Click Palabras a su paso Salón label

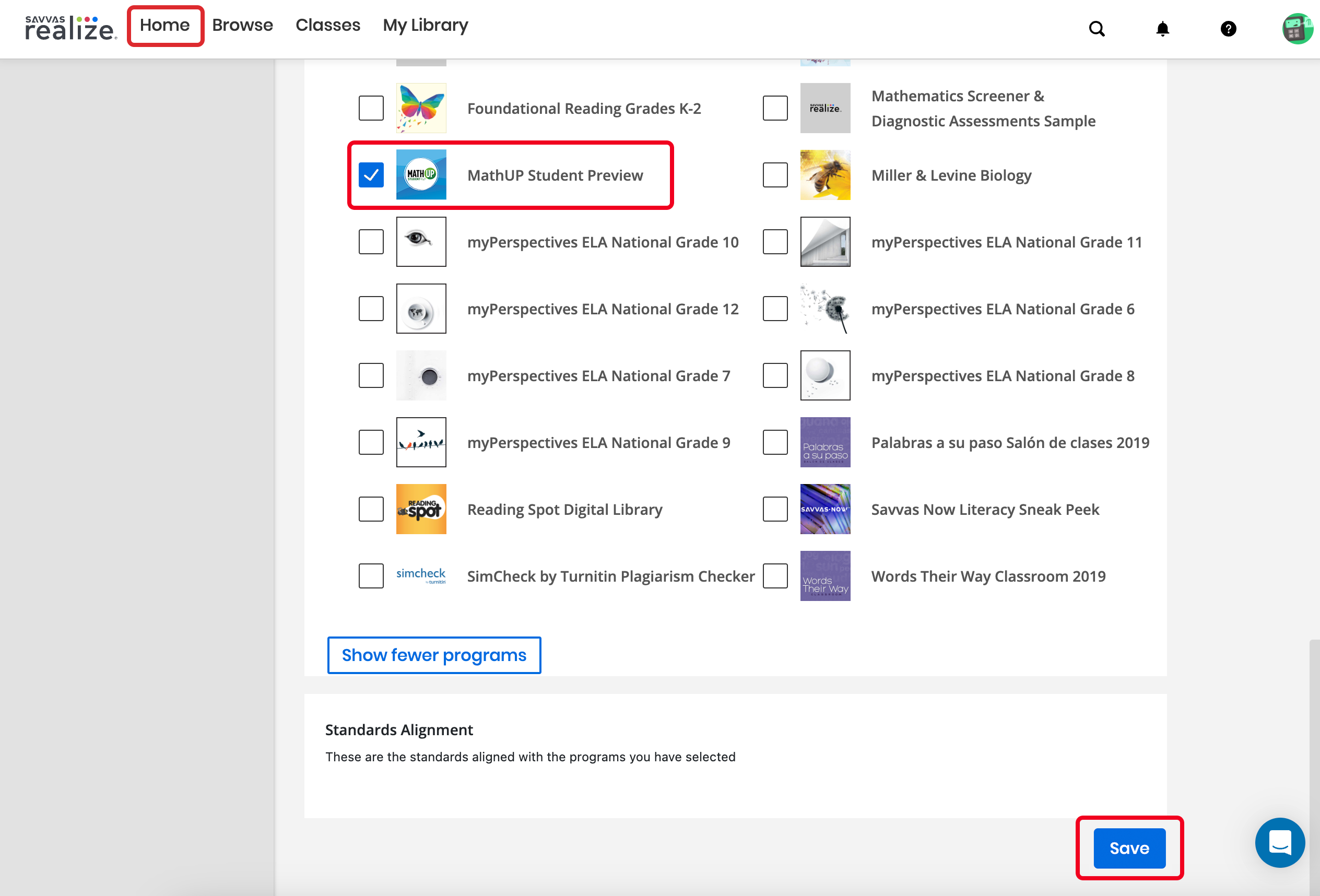point(1010,443)
